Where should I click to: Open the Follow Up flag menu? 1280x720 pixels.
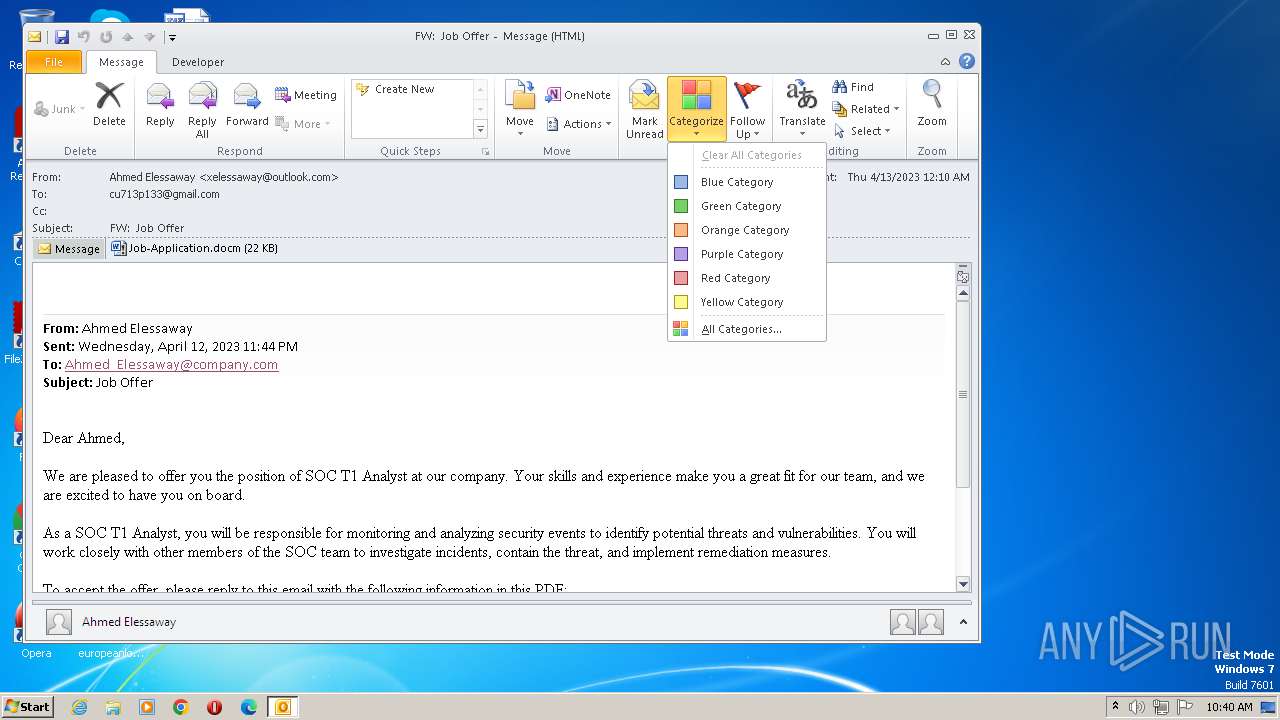pyautogui.click(x=747, y=110)
